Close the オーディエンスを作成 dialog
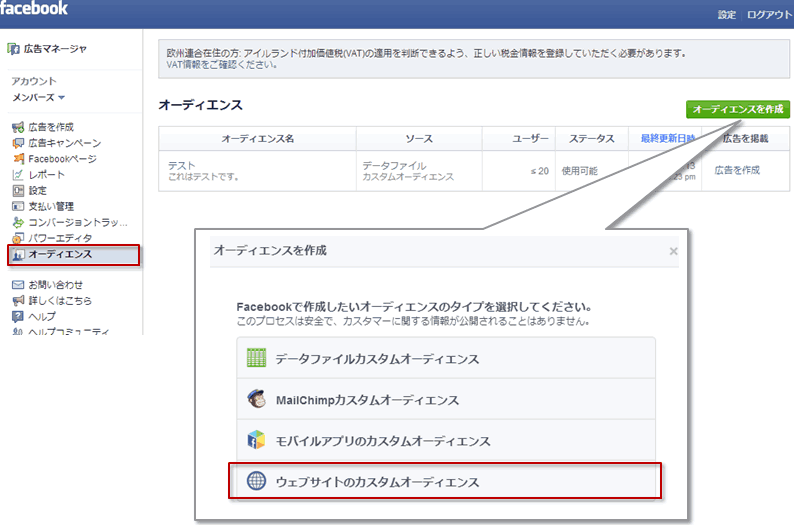 click(673, 252)
